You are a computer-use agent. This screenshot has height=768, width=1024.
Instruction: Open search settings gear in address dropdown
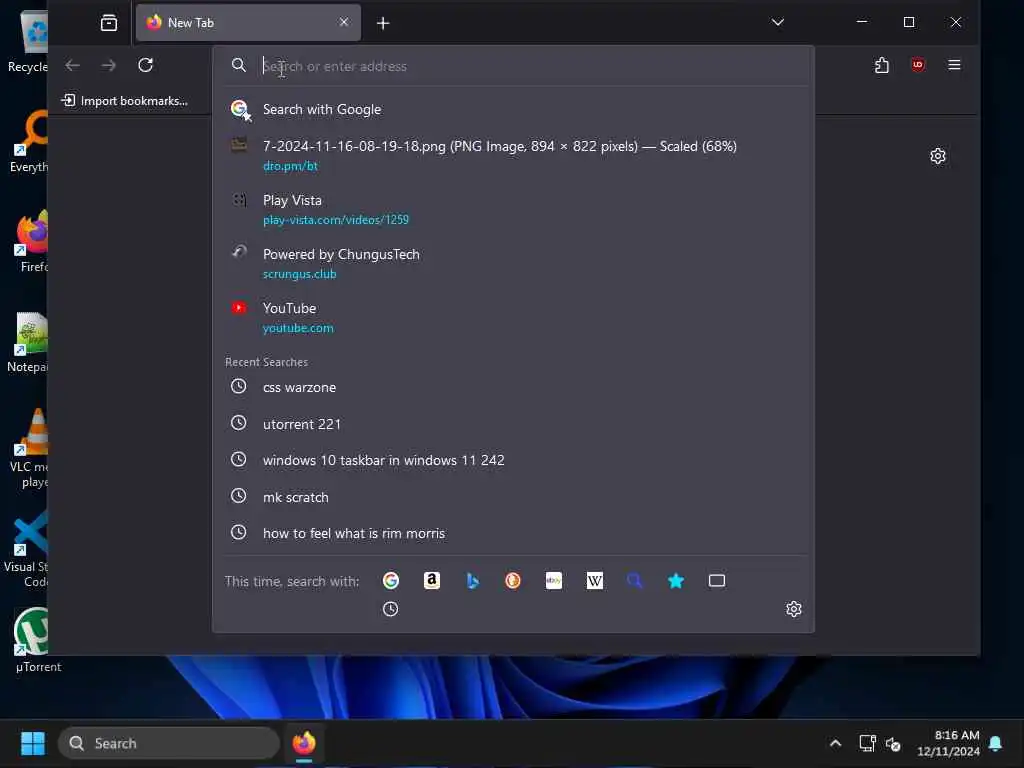click(793, 609)
